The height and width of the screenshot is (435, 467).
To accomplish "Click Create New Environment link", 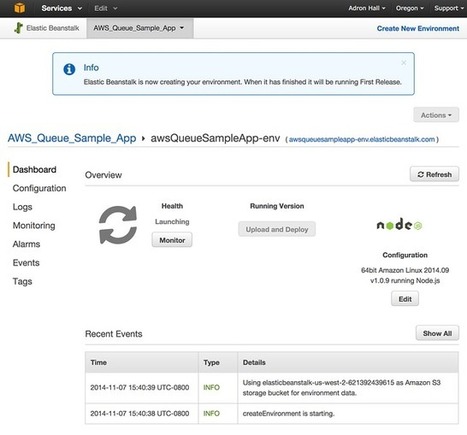I will click(418, 28).
